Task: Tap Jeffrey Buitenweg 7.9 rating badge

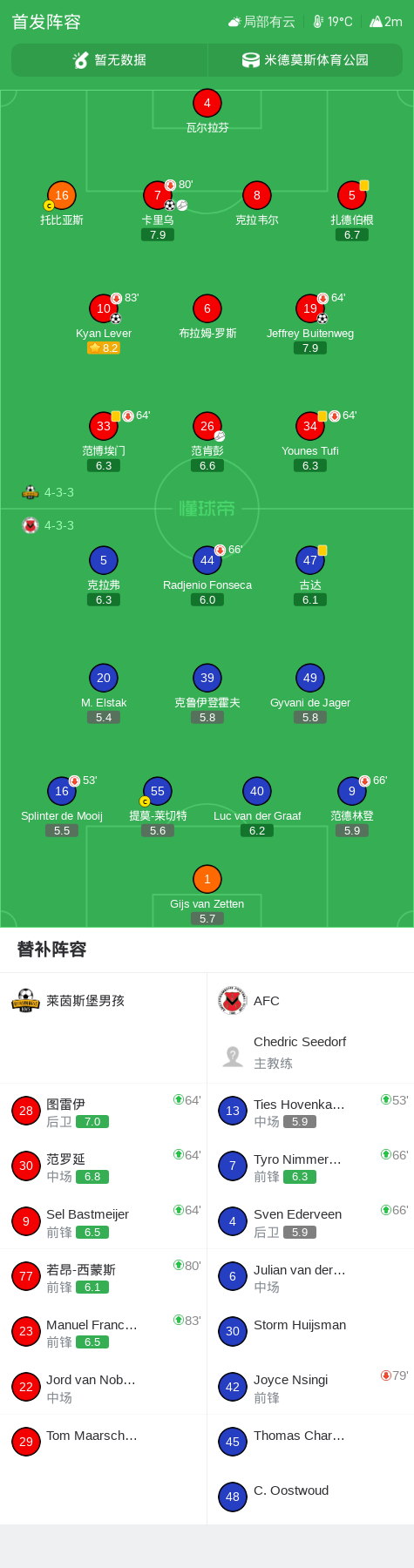Action: [310, 348]
